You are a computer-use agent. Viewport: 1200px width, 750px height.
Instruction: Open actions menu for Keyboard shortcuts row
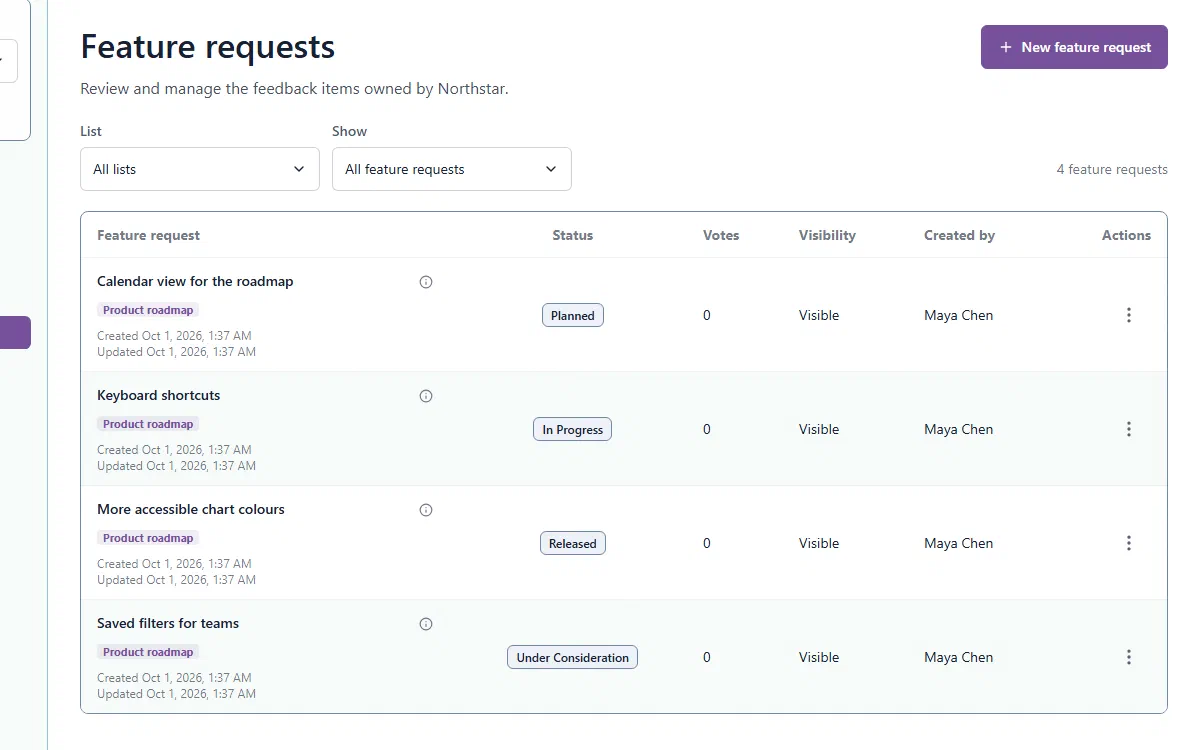[1129, 429]
